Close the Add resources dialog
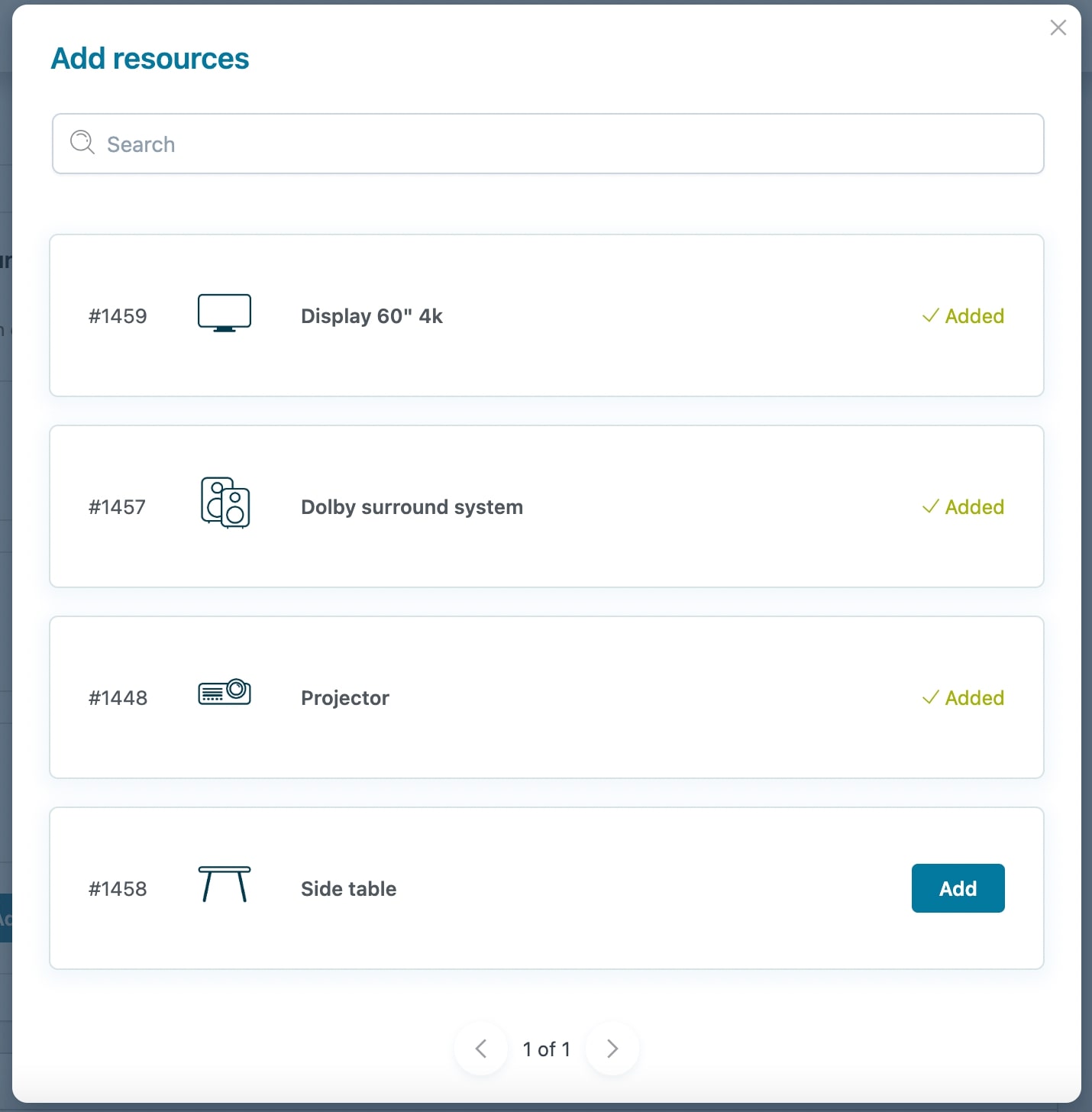The width and height of the screenshot is (1092, 1112). tap(1058, 28)
